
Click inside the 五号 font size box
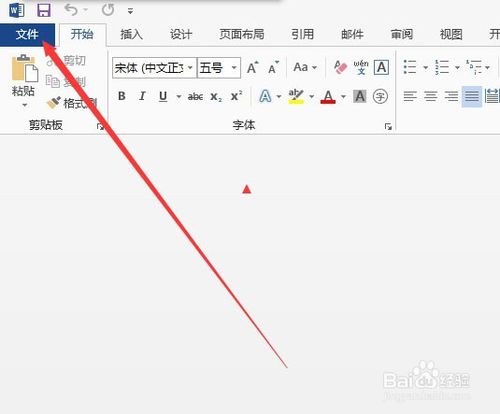[213, 68]
